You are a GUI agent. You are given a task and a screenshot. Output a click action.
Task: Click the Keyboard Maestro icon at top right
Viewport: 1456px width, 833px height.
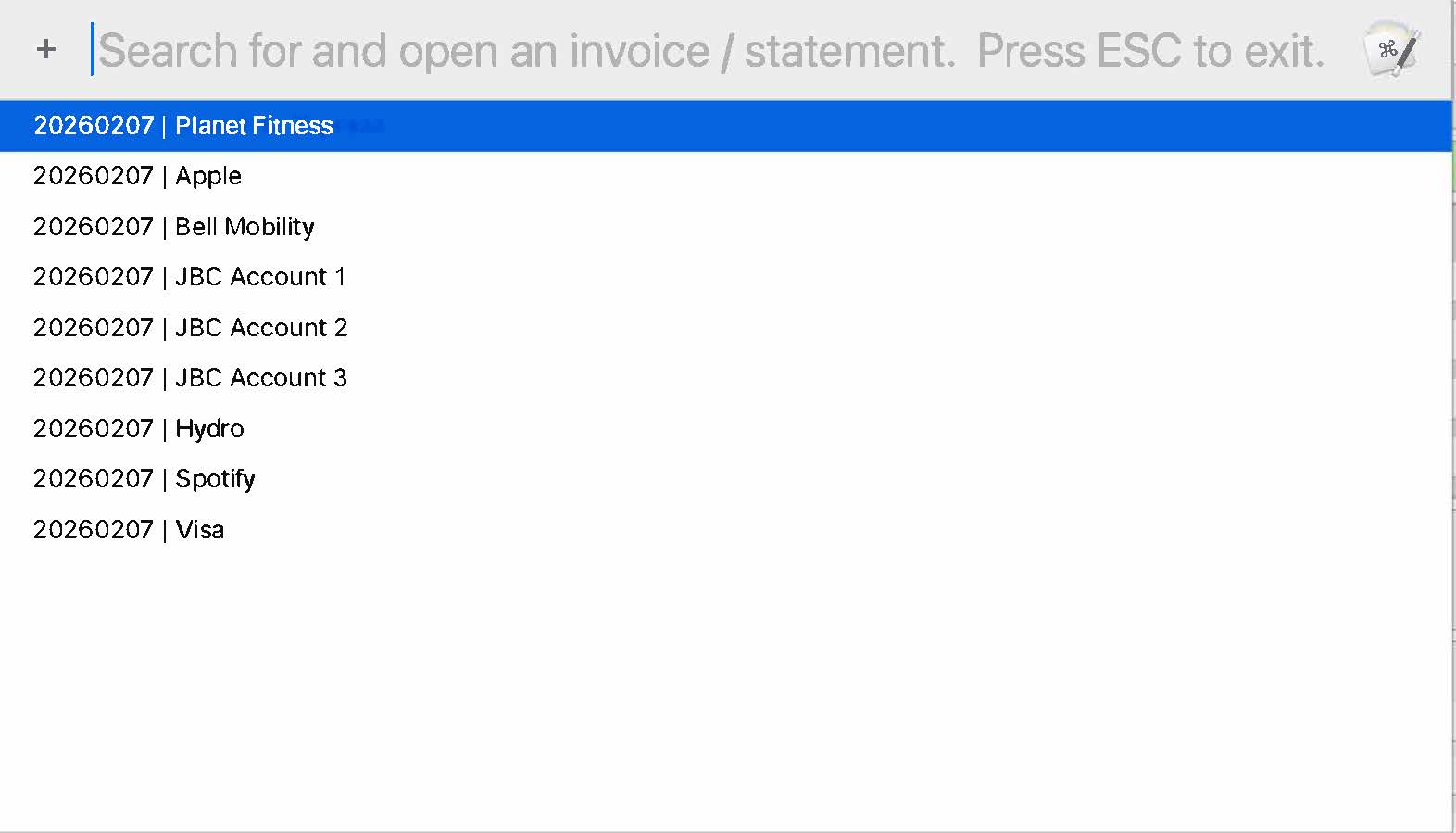pyautogui.click(x=1391, y=49)
